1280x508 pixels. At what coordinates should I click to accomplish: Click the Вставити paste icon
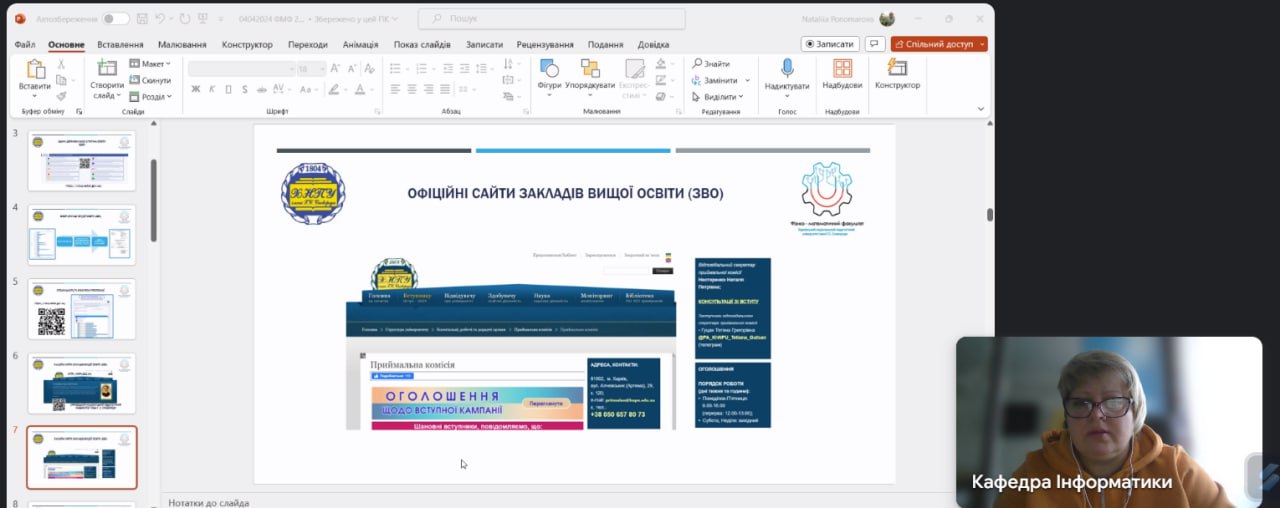click(35, 69)
